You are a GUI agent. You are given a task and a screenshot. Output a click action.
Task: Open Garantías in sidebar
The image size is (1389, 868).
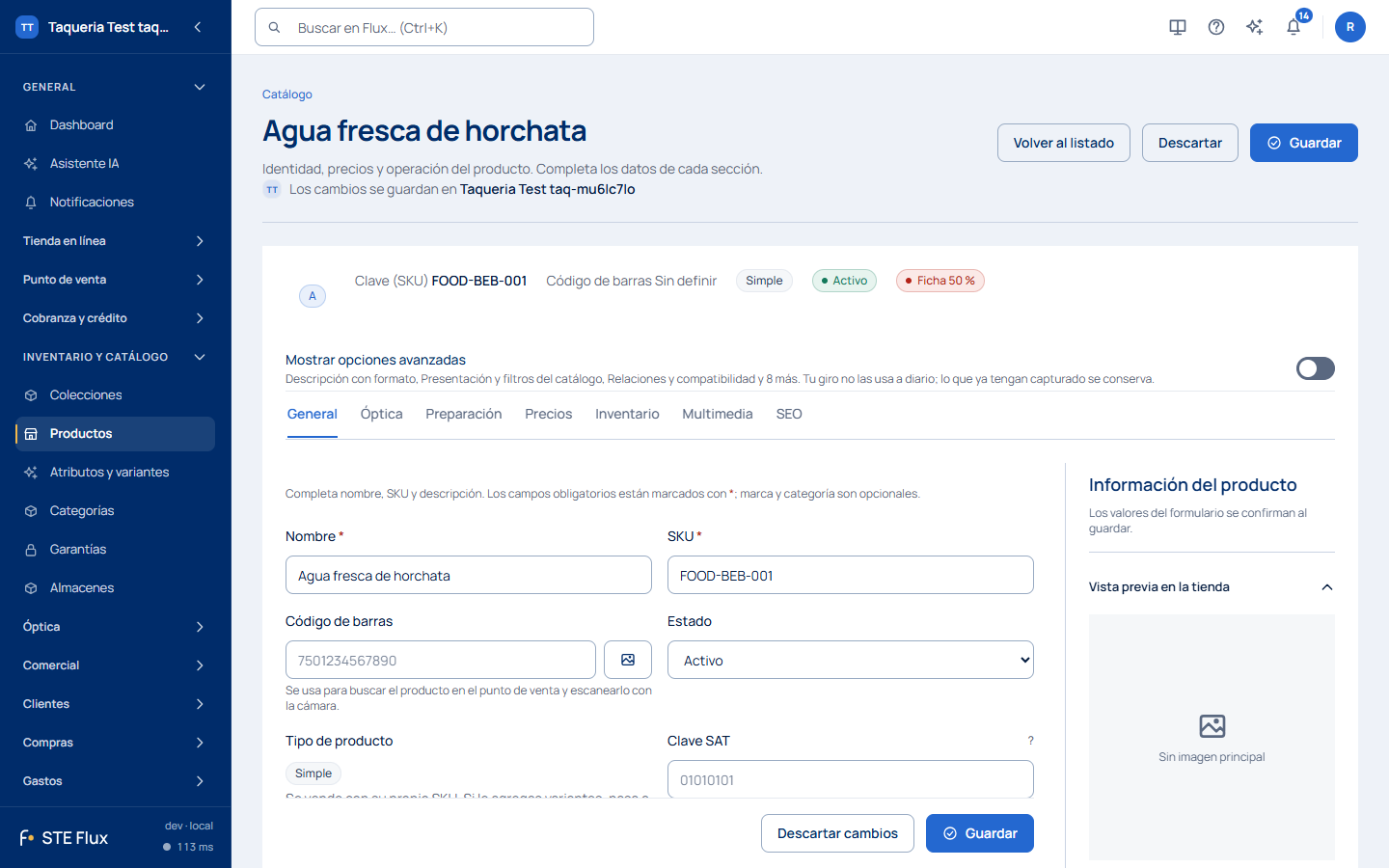coord(115,550)
